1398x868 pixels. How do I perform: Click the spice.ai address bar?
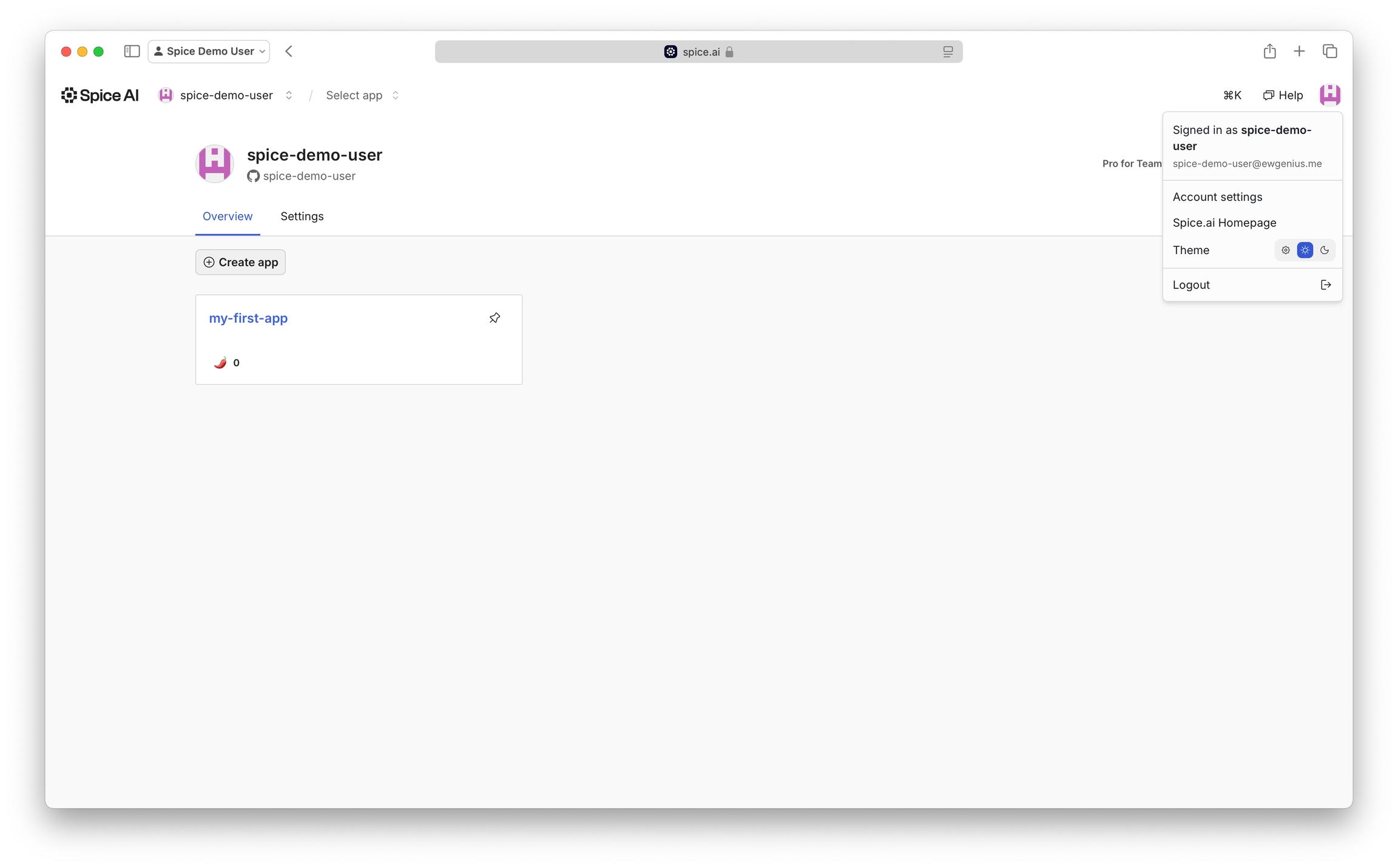(698, 52)
